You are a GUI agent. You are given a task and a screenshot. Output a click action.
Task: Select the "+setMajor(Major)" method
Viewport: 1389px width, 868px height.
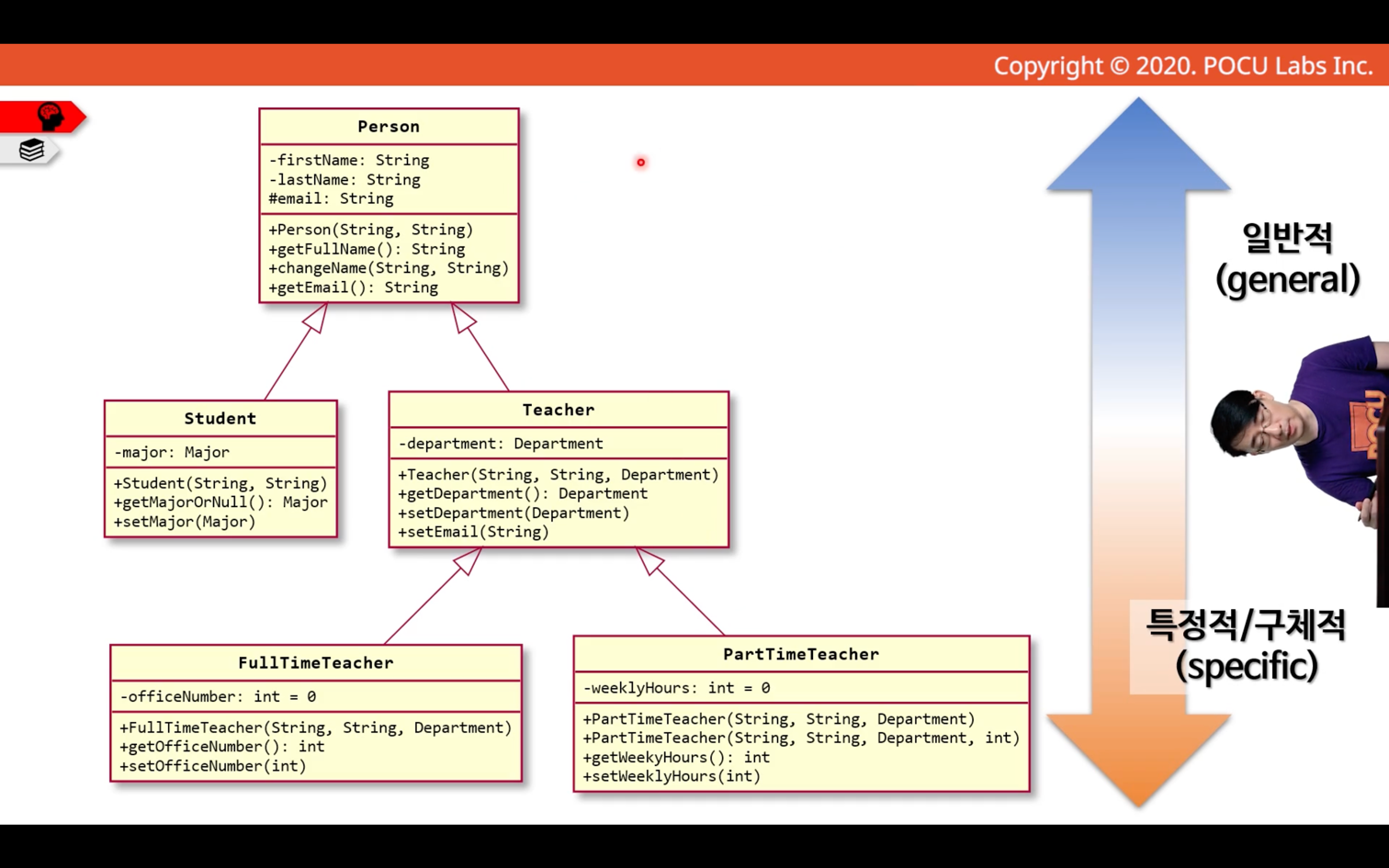[x=185, y=522]
